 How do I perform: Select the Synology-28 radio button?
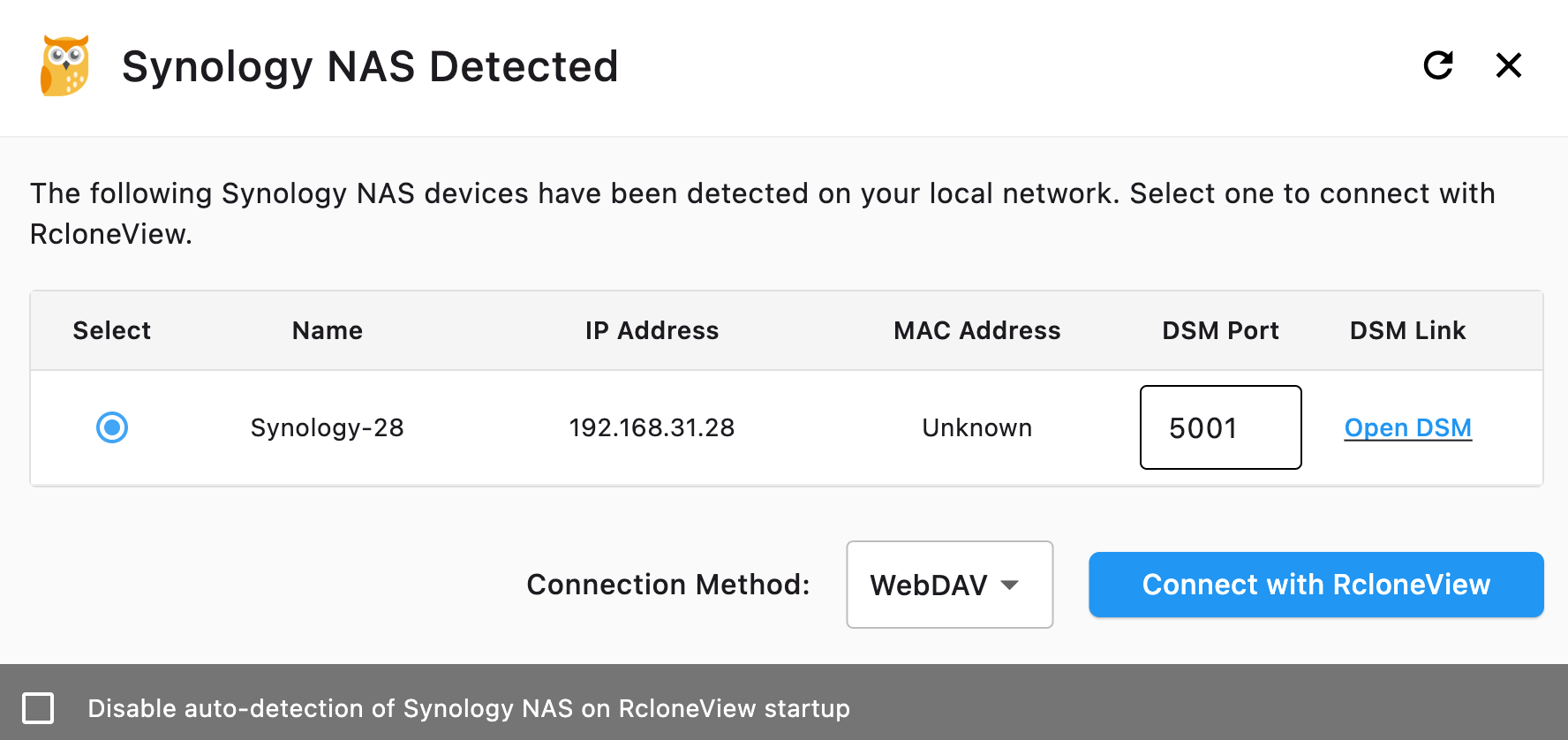(x=111, y=427)
